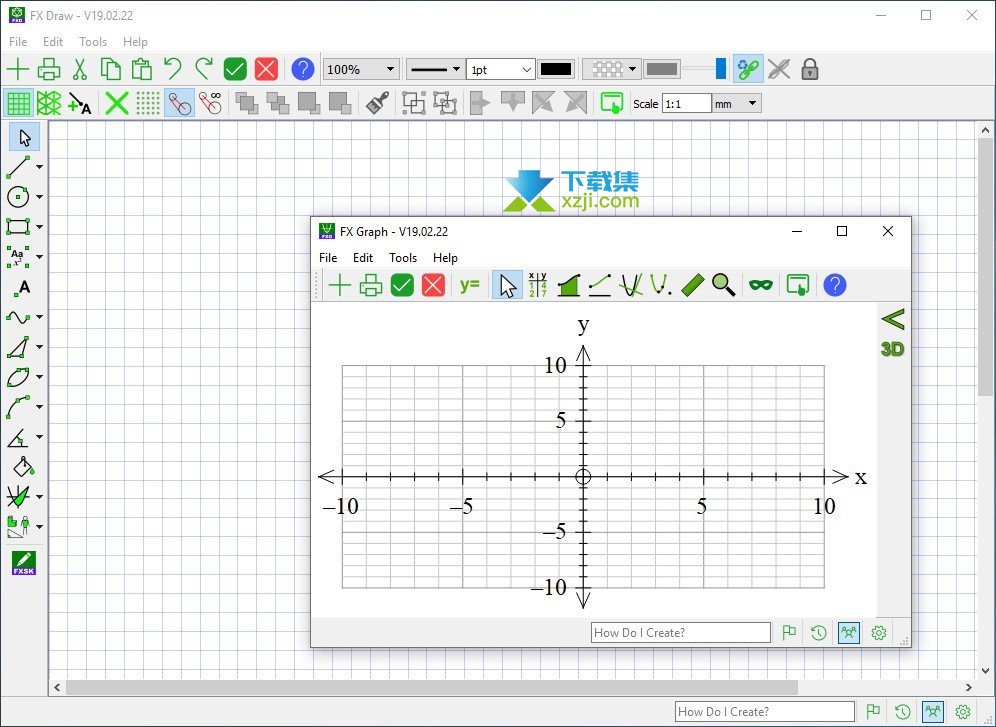Select the format painter brush icon
The image size is (996, 727).
click(x=378, y=103)
